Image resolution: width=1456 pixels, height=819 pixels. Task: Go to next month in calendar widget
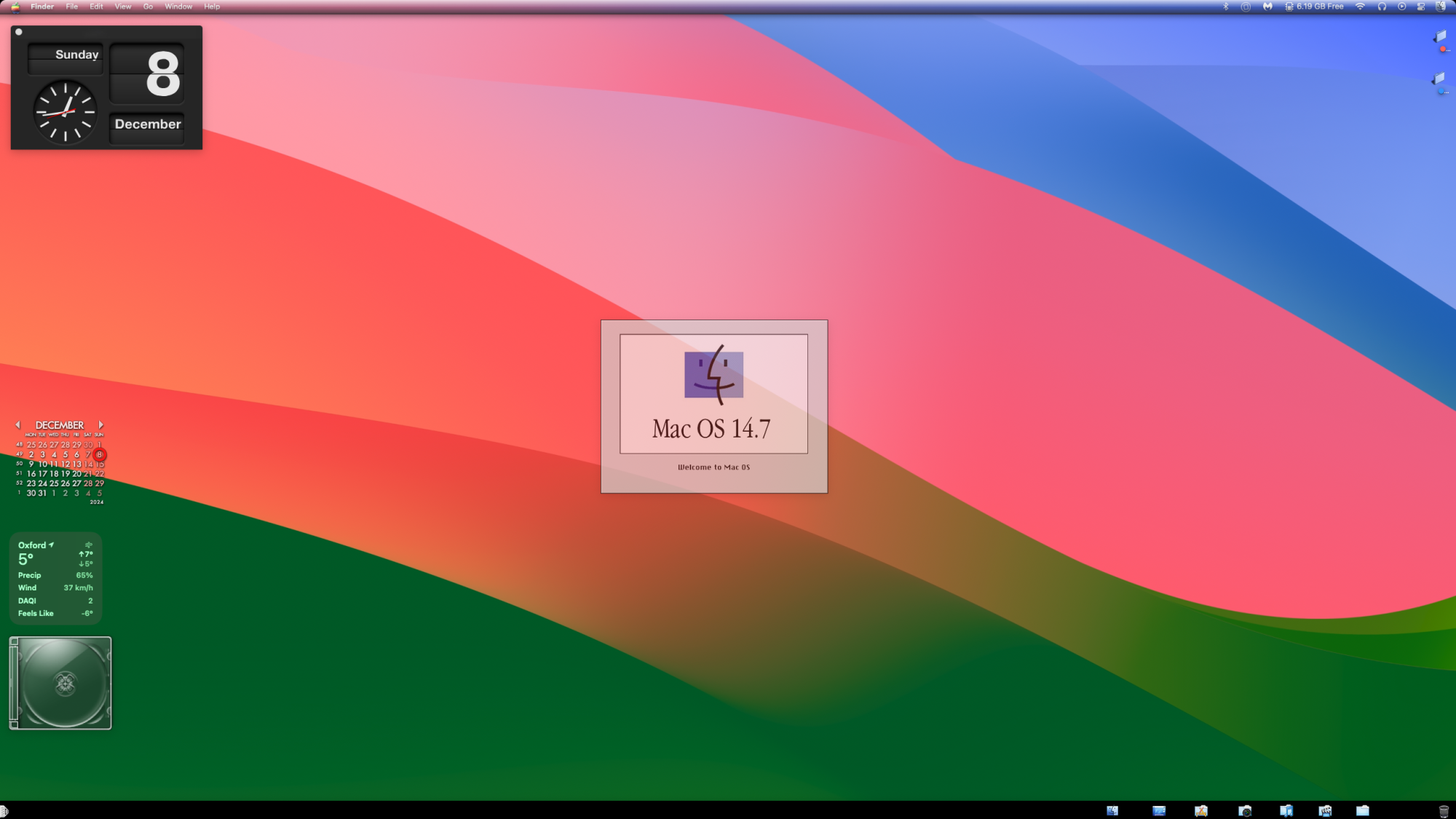pos(101,424)
